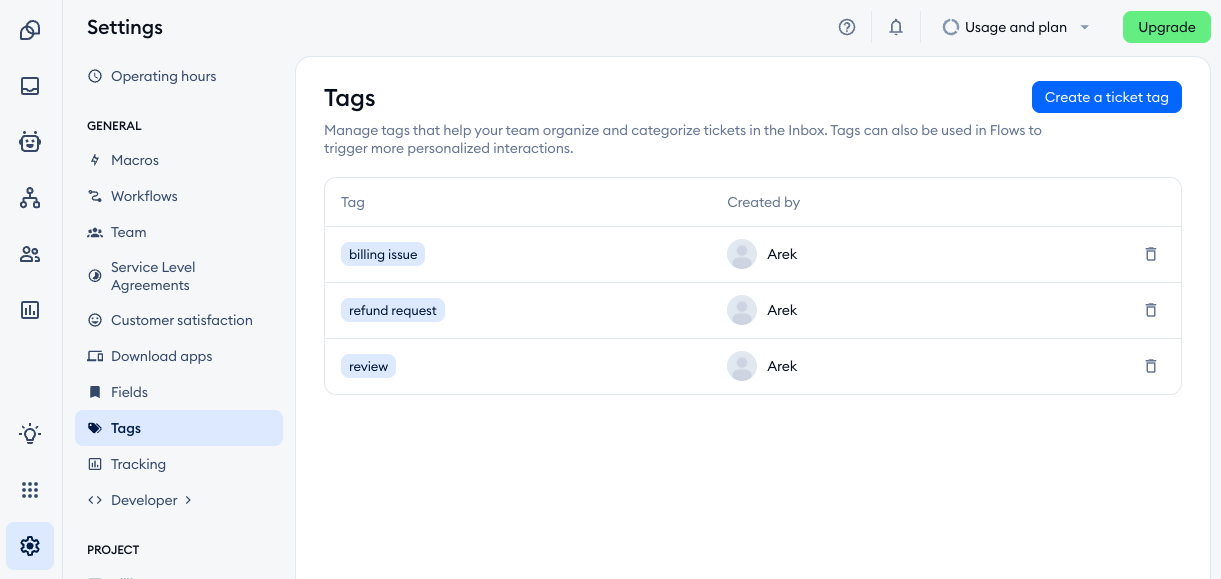Open the Analytics chart icon in sidebar
Viewport: 1221px width, 579px height.
click(30, 310)
